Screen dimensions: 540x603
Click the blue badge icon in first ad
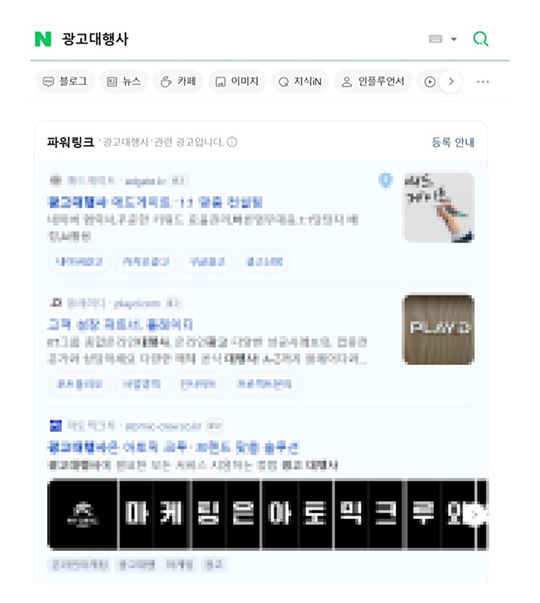(385, 180)
